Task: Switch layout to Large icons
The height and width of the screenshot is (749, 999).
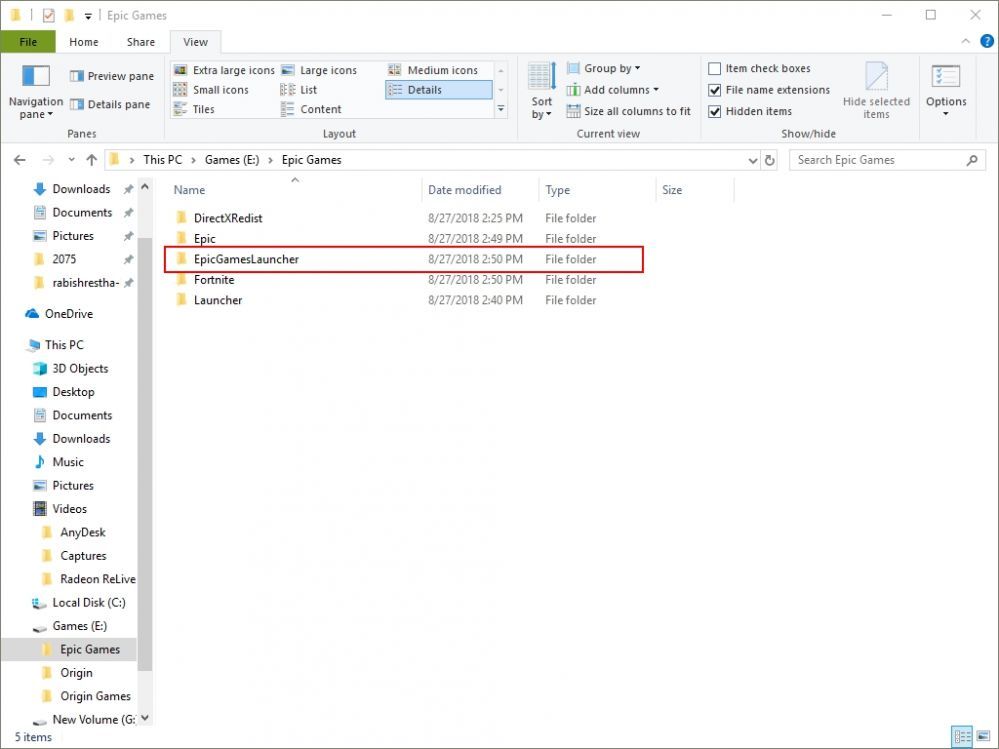Action: [319, 70]
